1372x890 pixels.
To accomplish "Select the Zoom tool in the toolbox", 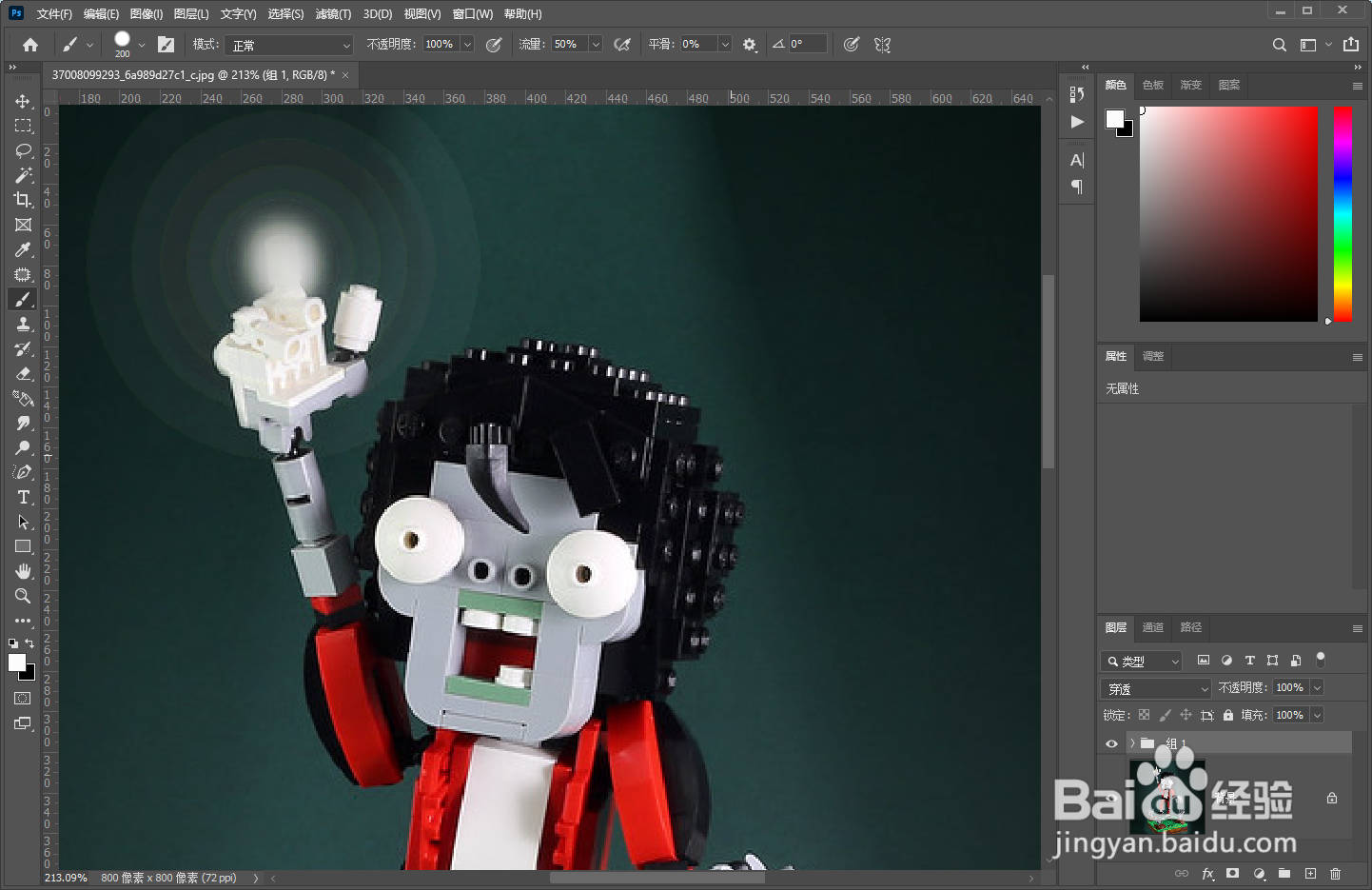I will 23,596.
